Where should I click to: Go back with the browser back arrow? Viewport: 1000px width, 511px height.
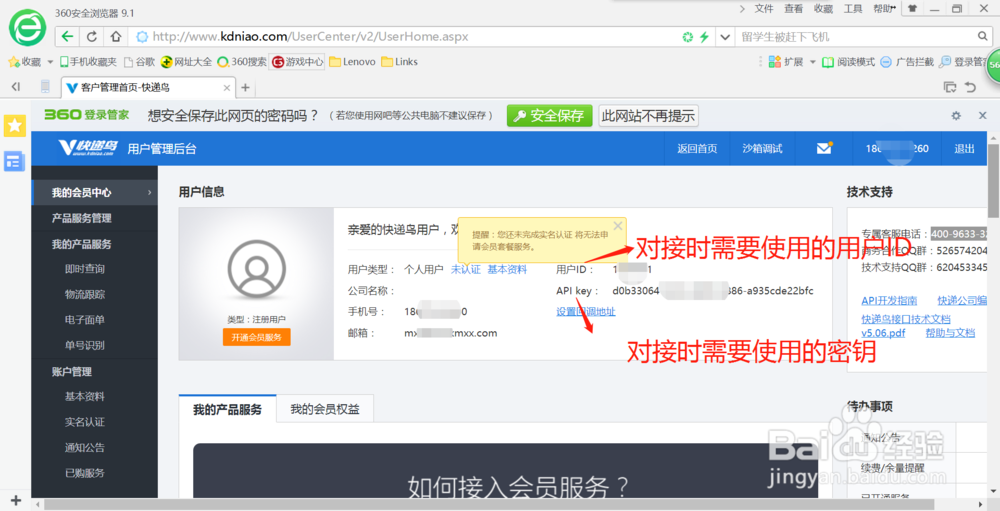click(x=68, y=36)
